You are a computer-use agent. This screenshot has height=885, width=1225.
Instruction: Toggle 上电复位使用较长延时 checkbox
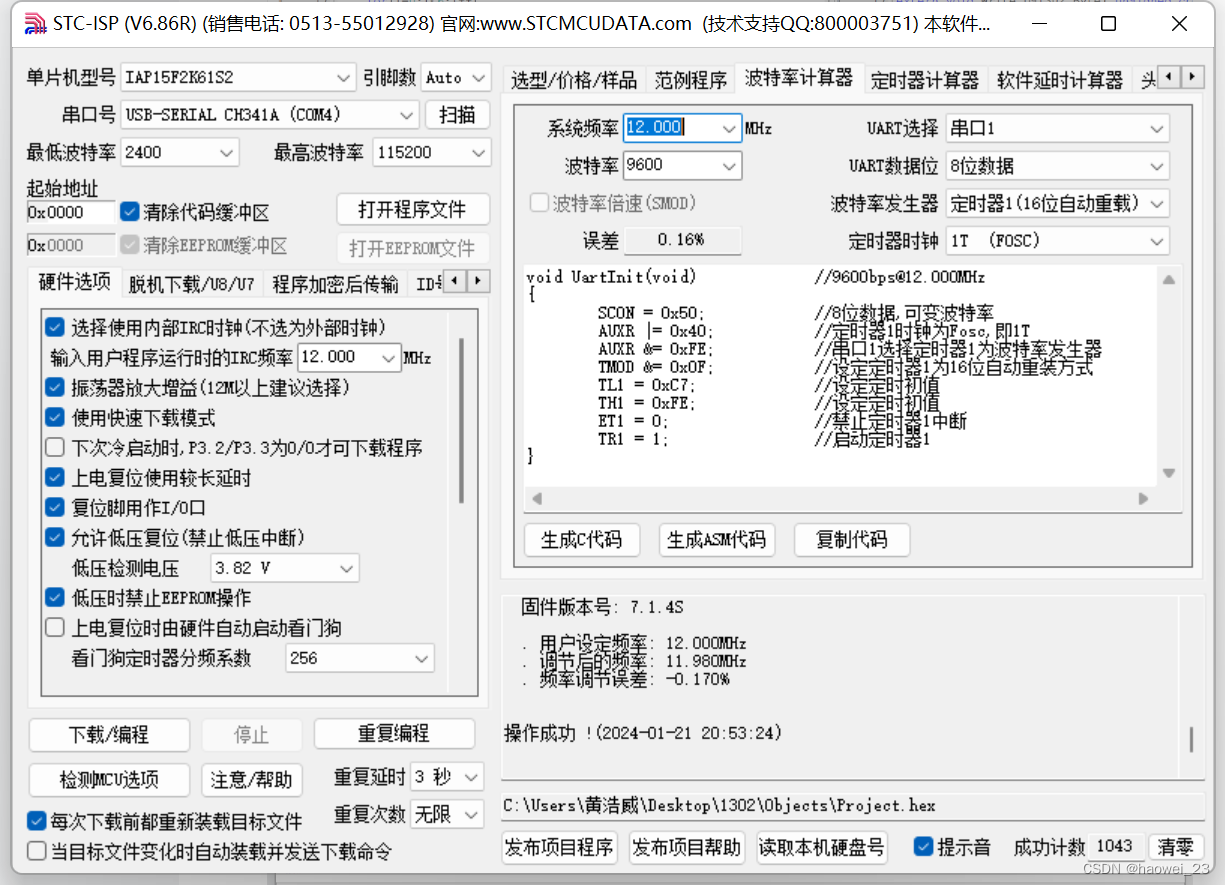55,477
